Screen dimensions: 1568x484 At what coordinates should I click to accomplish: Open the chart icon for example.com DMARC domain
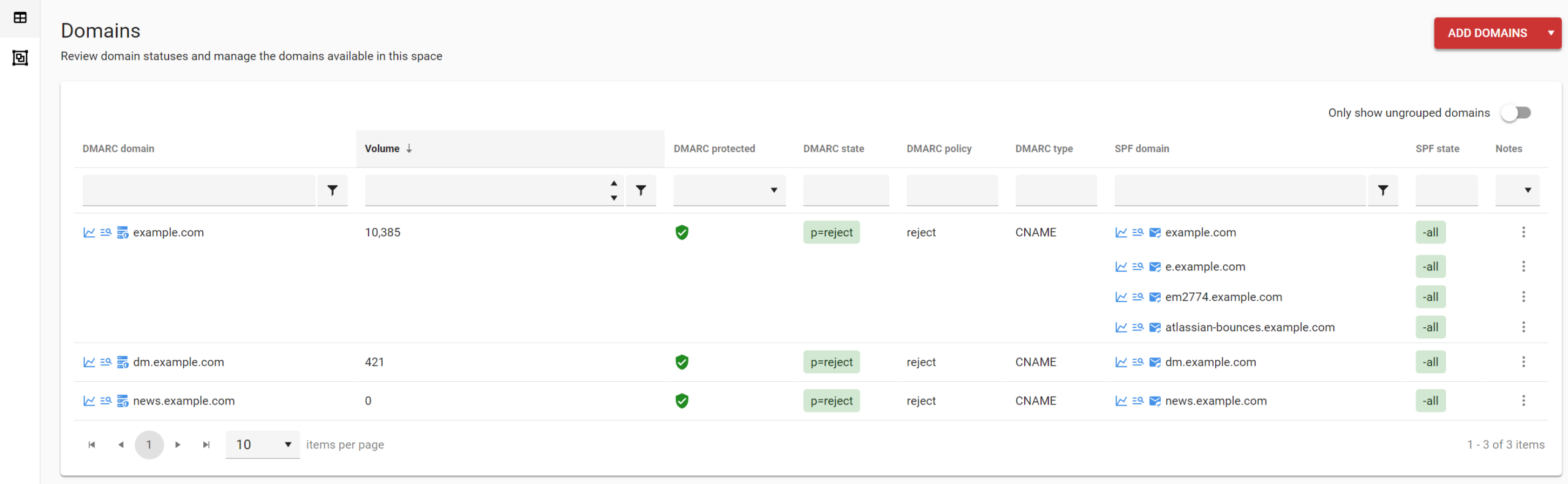(89, 233)
